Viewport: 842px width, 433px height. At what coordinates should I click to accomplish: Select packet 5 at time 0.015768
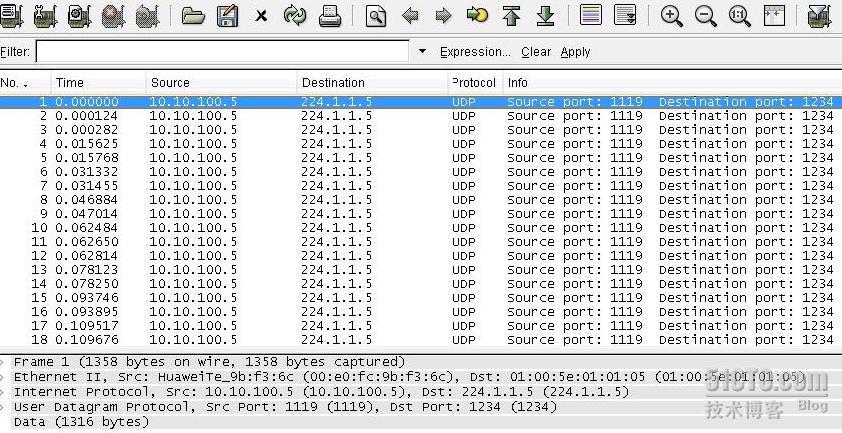421,158
